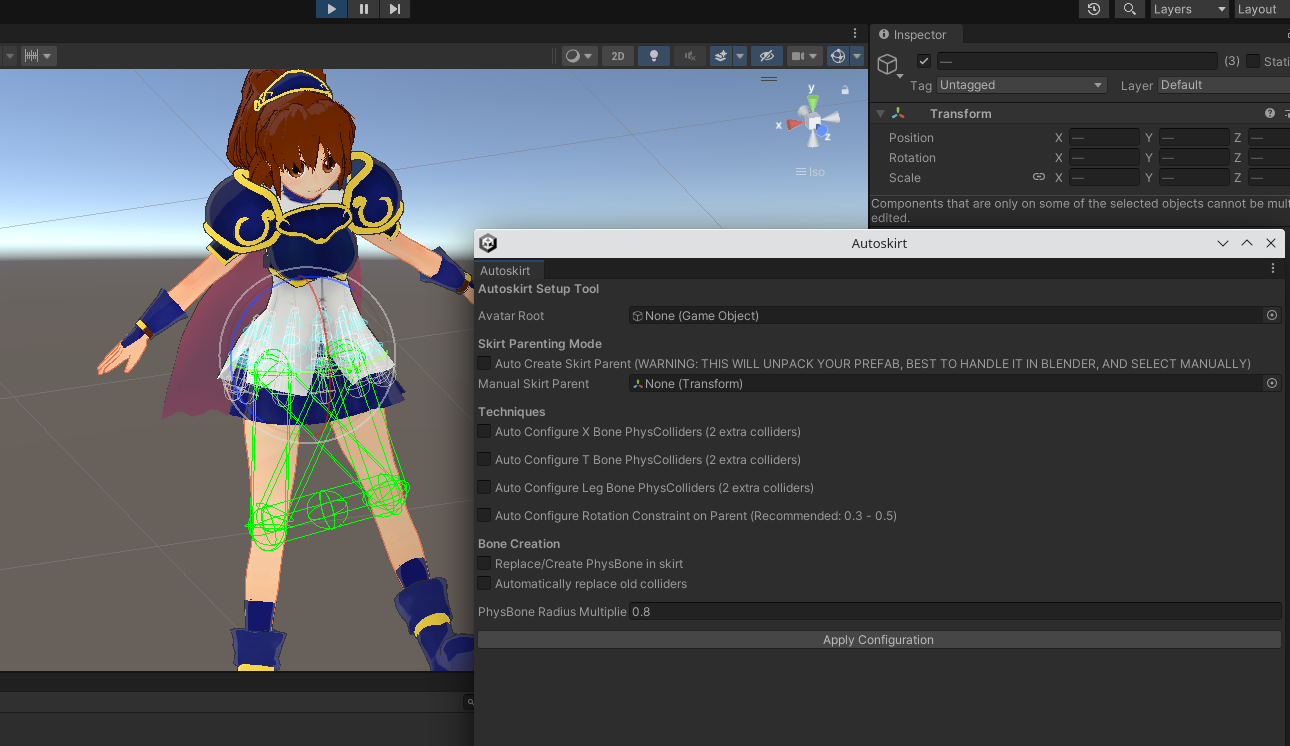Screen dimensions: 1290x746
Task: Toggle 2D view mode
Action: tap(618, 56)
